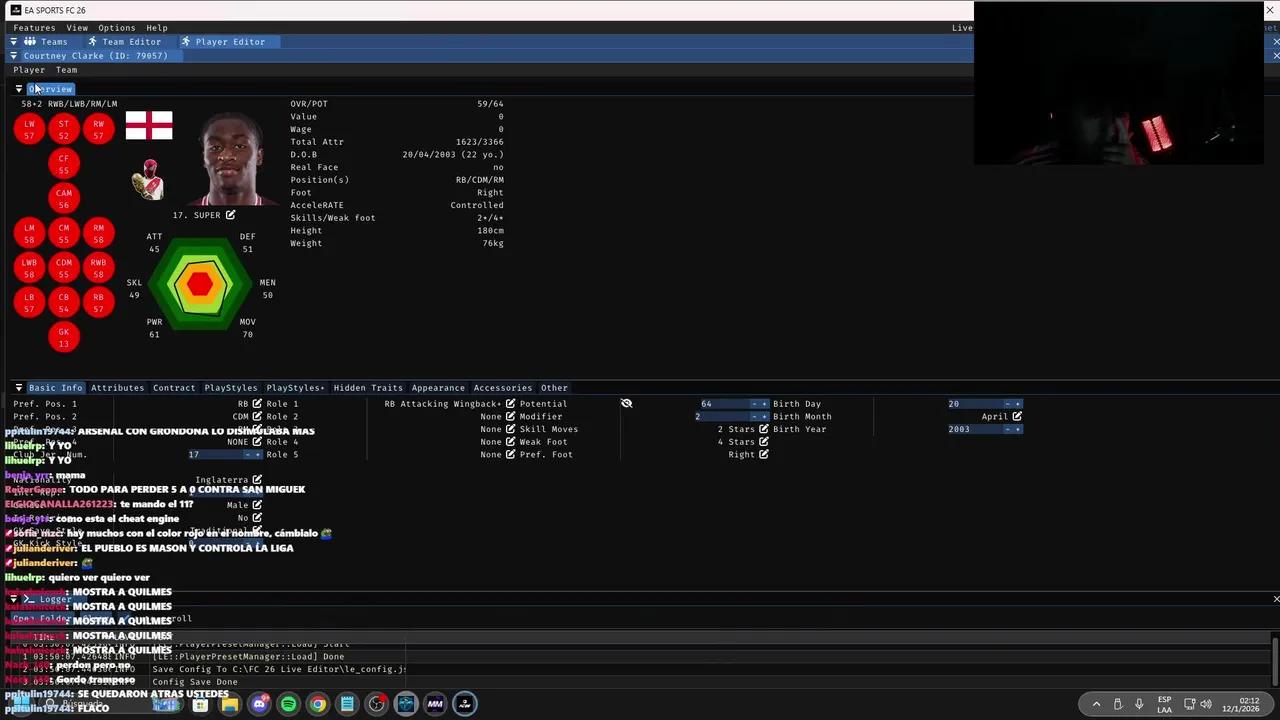Switch to the Other tab
The width and height of the screenshot is (1280, 720).
[554, 388]
